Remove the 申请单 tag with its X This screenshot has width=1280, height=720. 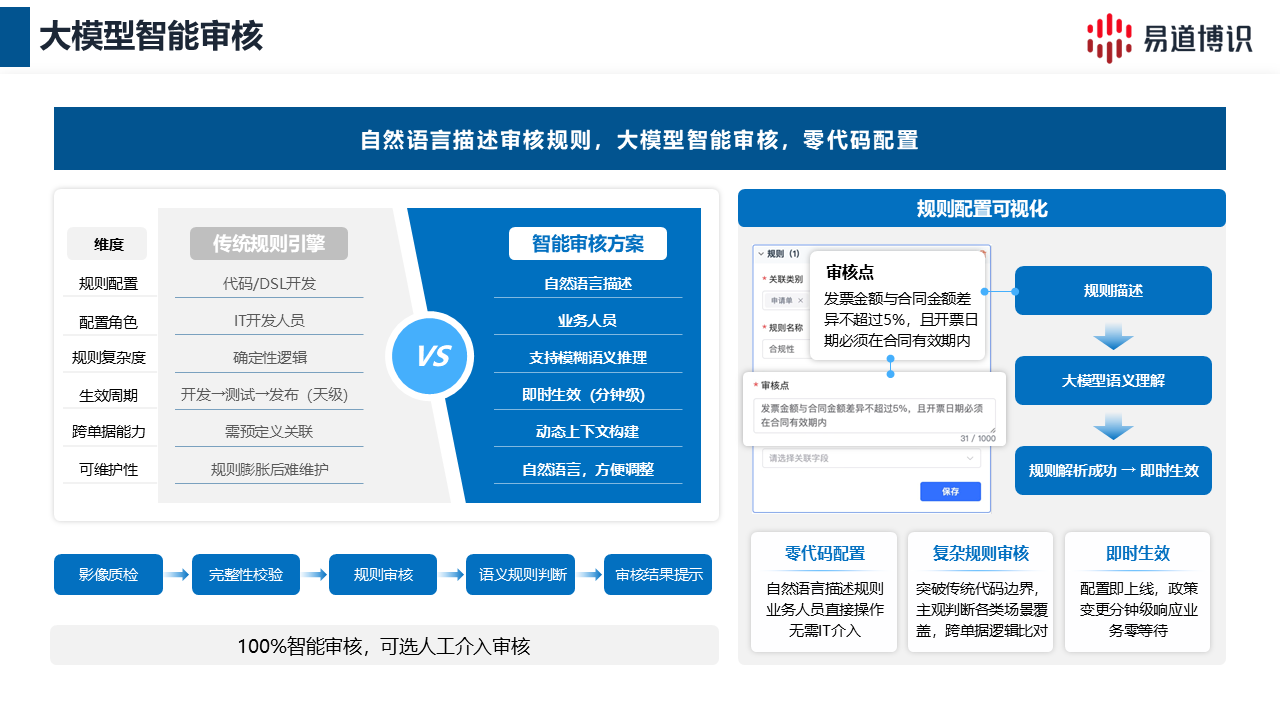pyautogui.click(x=800, y=300)
